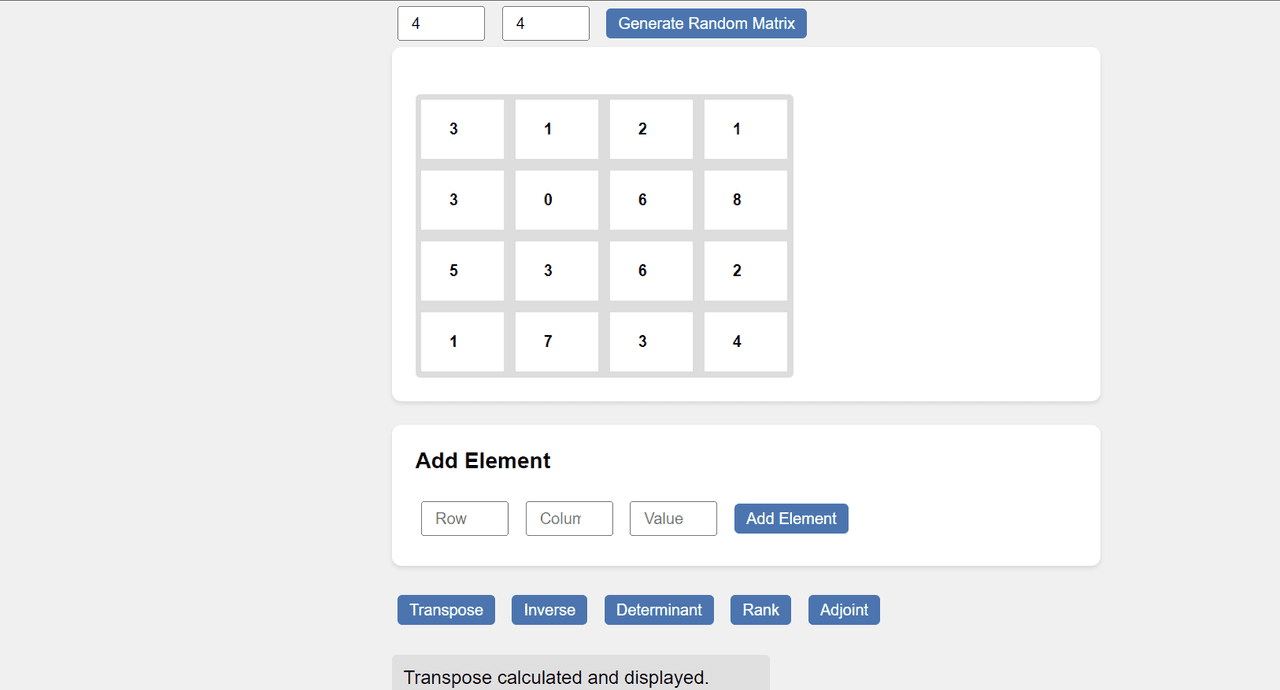Focus the size input beside Generate Random Matrix
Image resolution: width=1280 pixels, height=690 pixels.
[545, 24]
